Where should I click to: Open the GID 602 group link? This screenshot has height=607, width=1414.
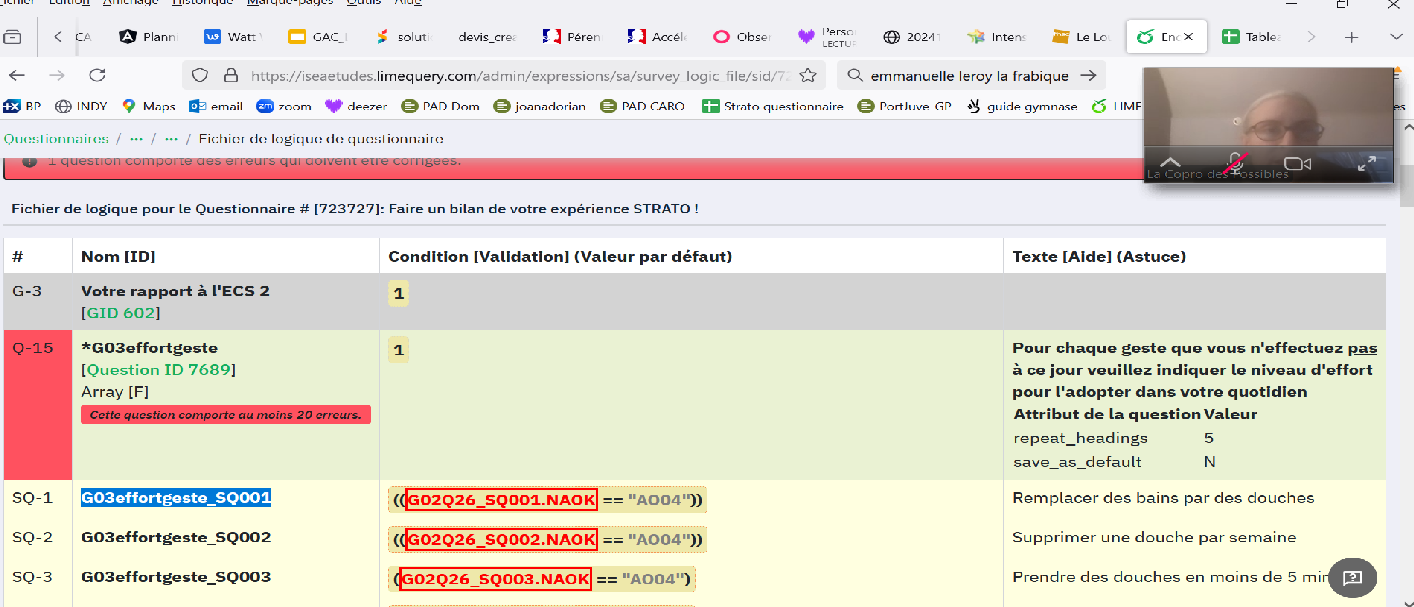click(120, 313)
